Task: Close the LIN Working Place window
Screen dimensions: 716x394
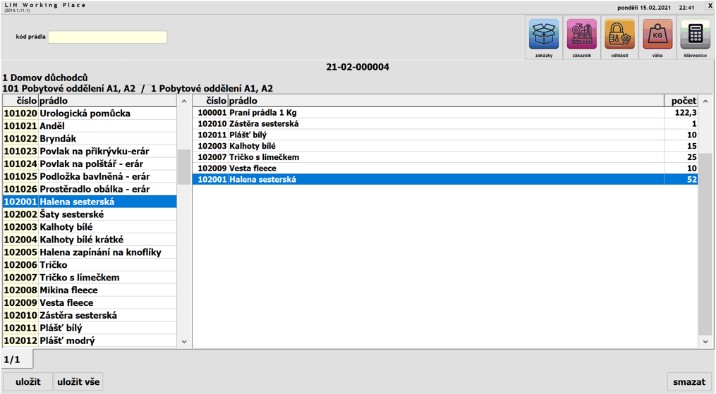Action: pos(710,5)
